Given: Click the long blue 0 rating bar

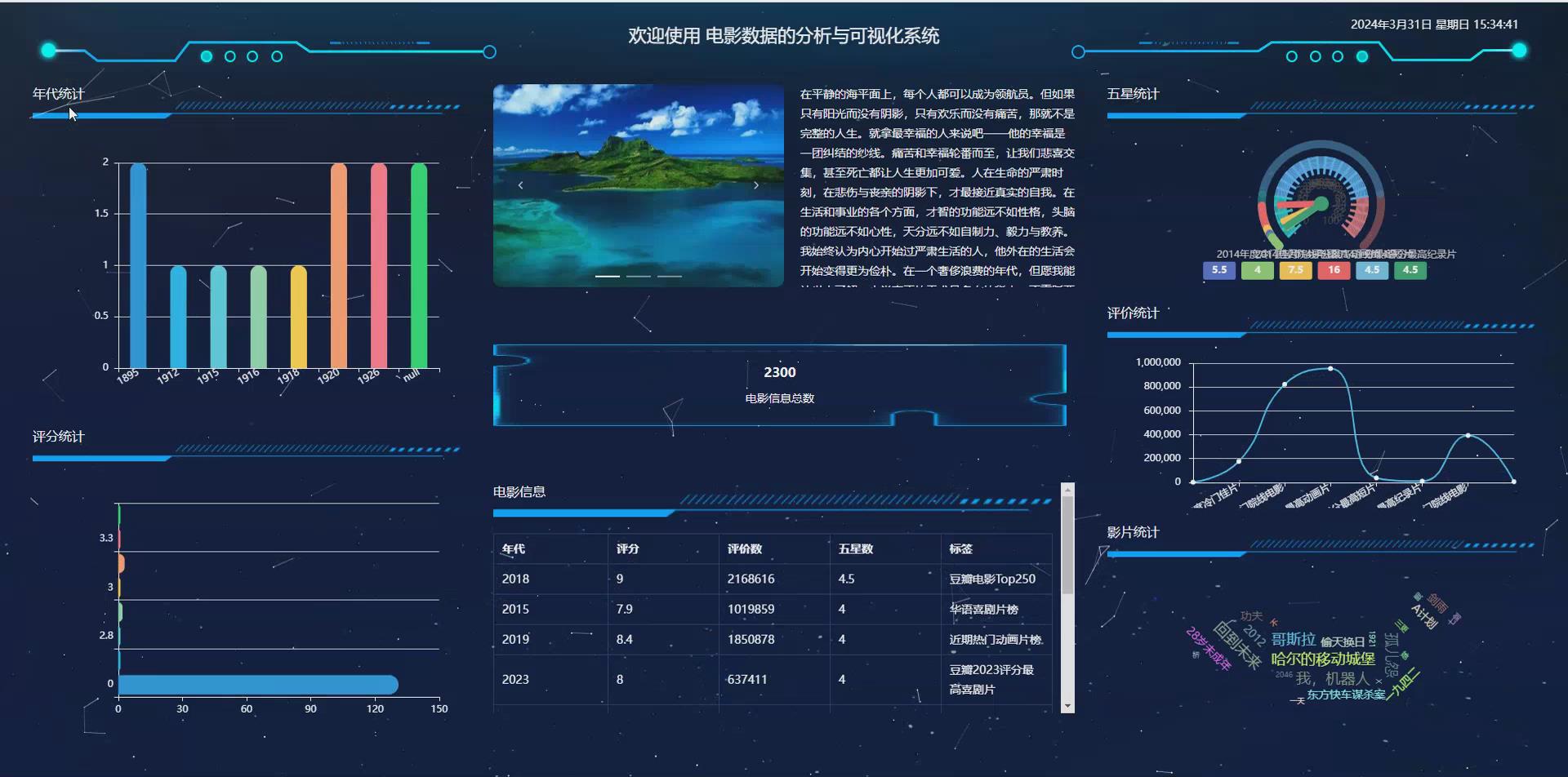Looking at the screenshot, I should (x=258, y=685).
